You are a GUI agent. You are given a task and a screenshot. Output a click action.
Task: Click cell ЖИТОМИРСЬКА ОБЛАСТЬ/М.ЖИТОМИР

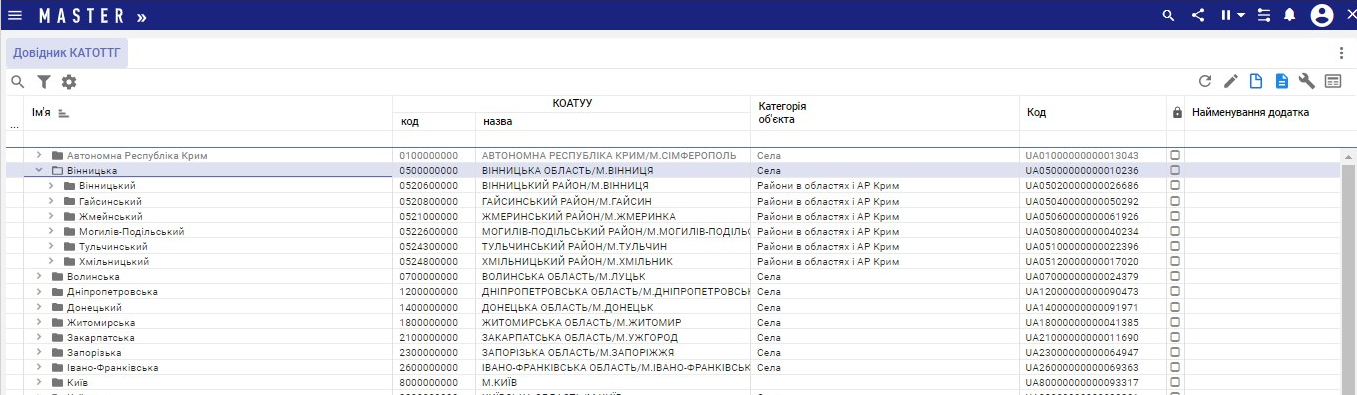click(x=581, y=322)
